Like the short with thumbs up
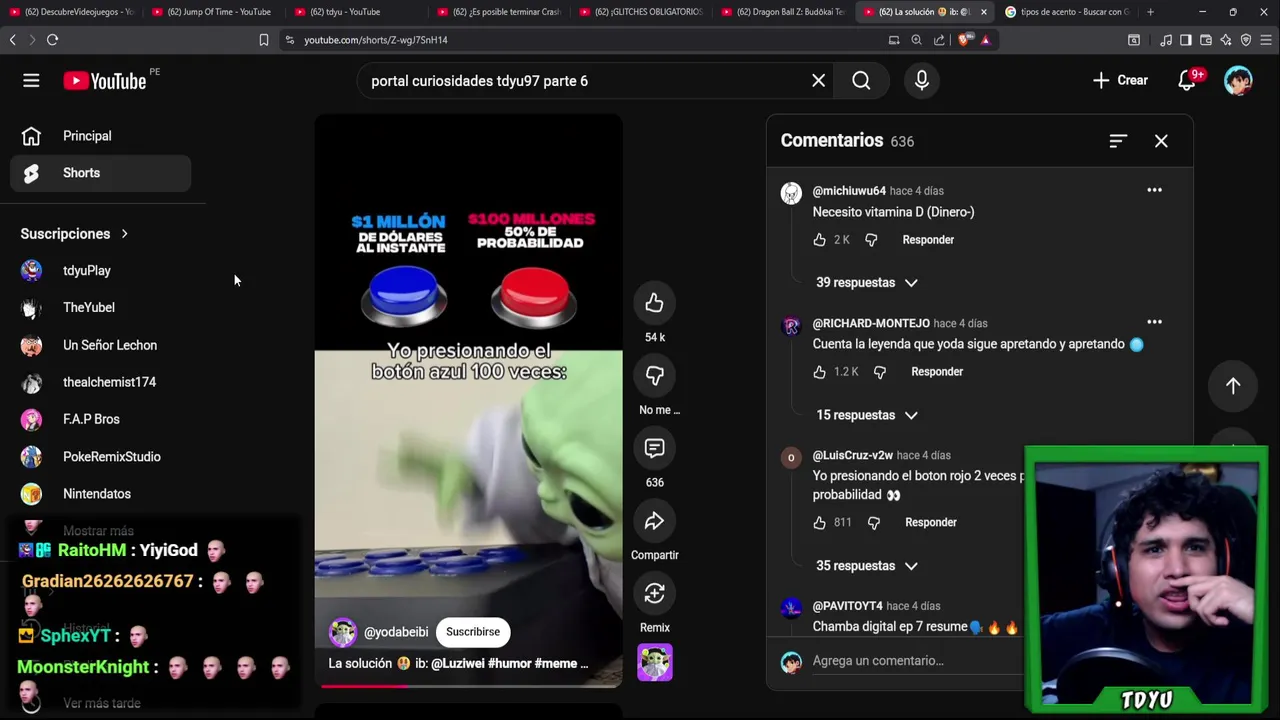This screenshot has height=720, width=1280. (654, 303)
